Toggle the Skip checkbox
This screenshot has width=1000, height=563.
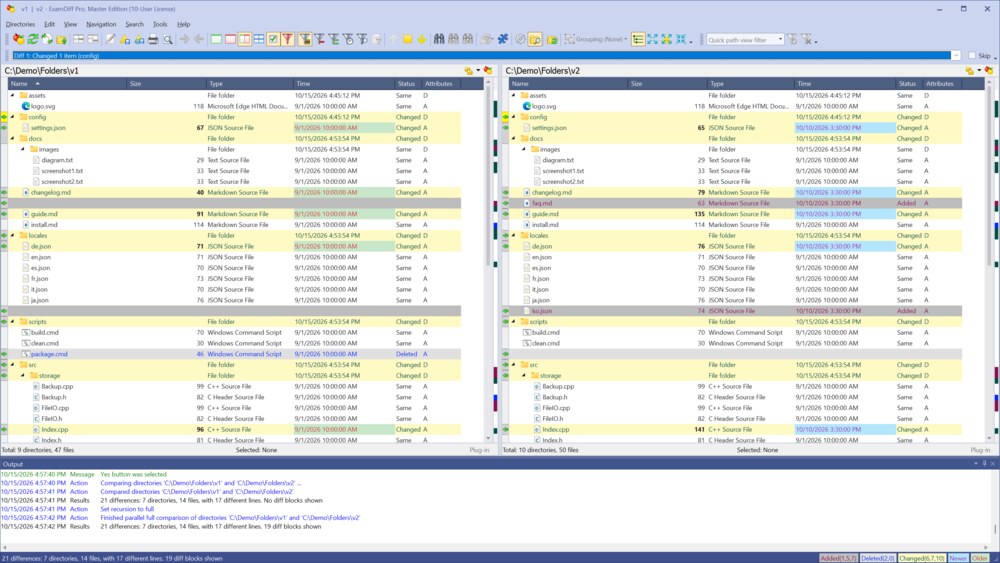[972, 55]
